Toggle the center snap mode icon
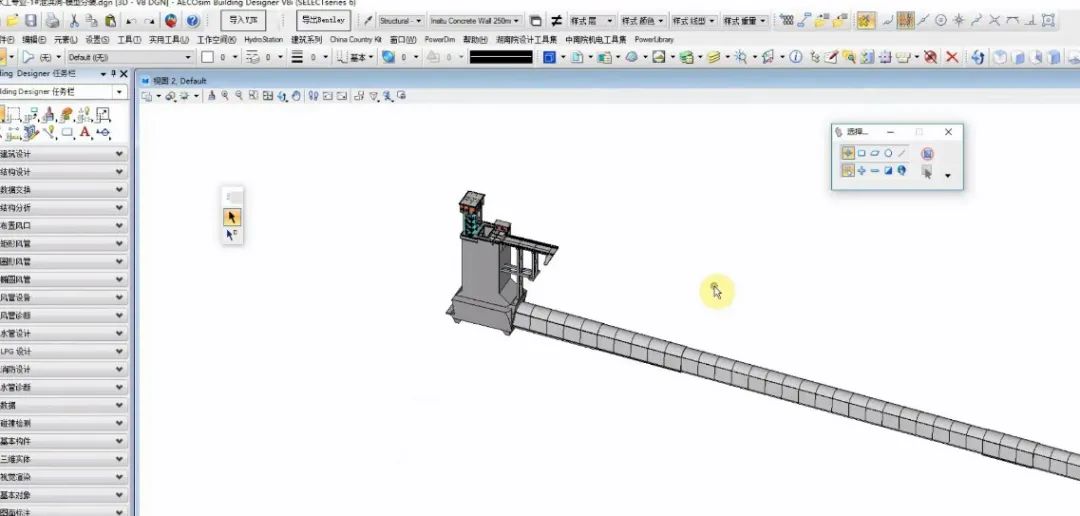1080x516 pixels. (x=940, y=20)
